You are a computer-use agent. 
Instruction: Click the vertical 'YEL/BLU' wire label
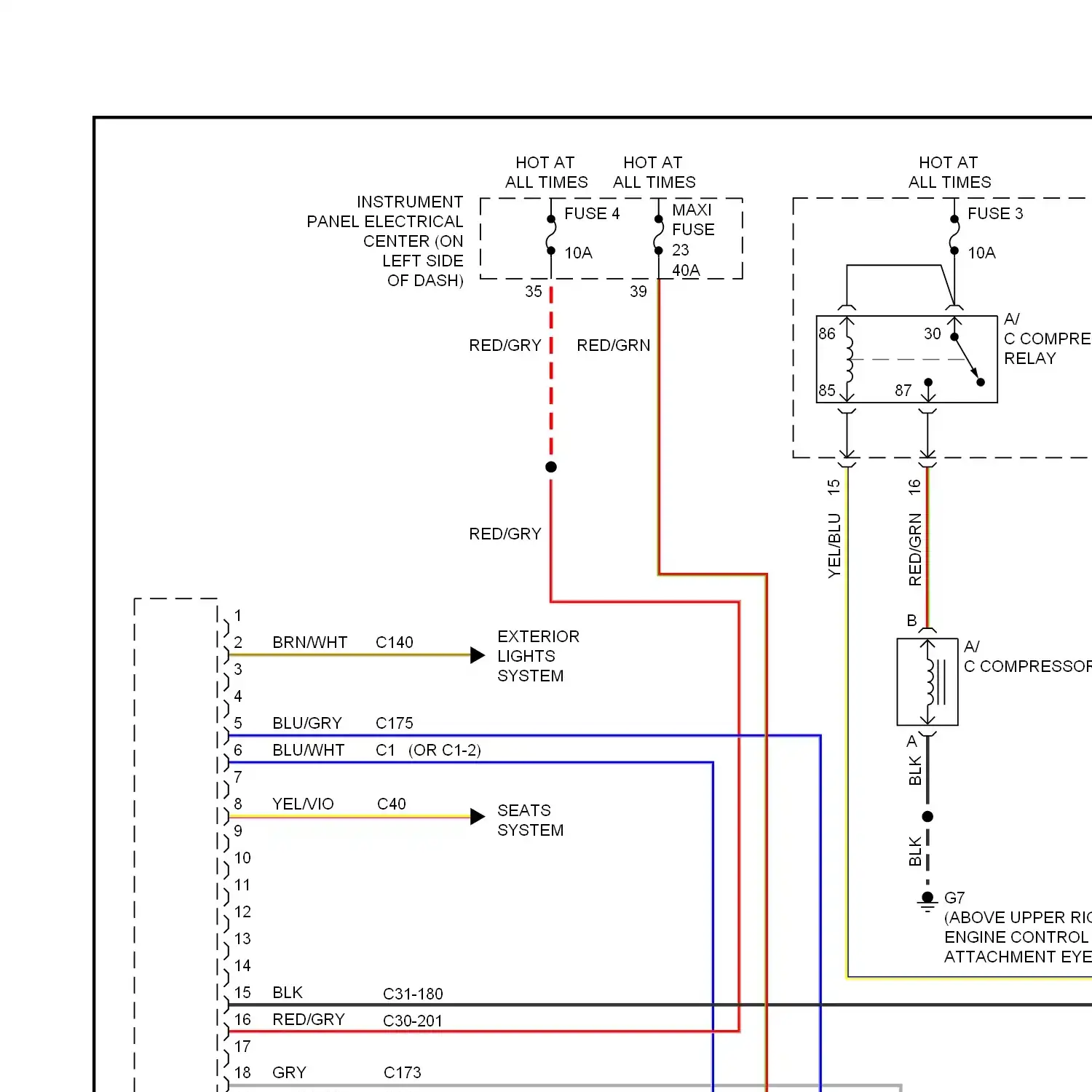pos(834,546)
